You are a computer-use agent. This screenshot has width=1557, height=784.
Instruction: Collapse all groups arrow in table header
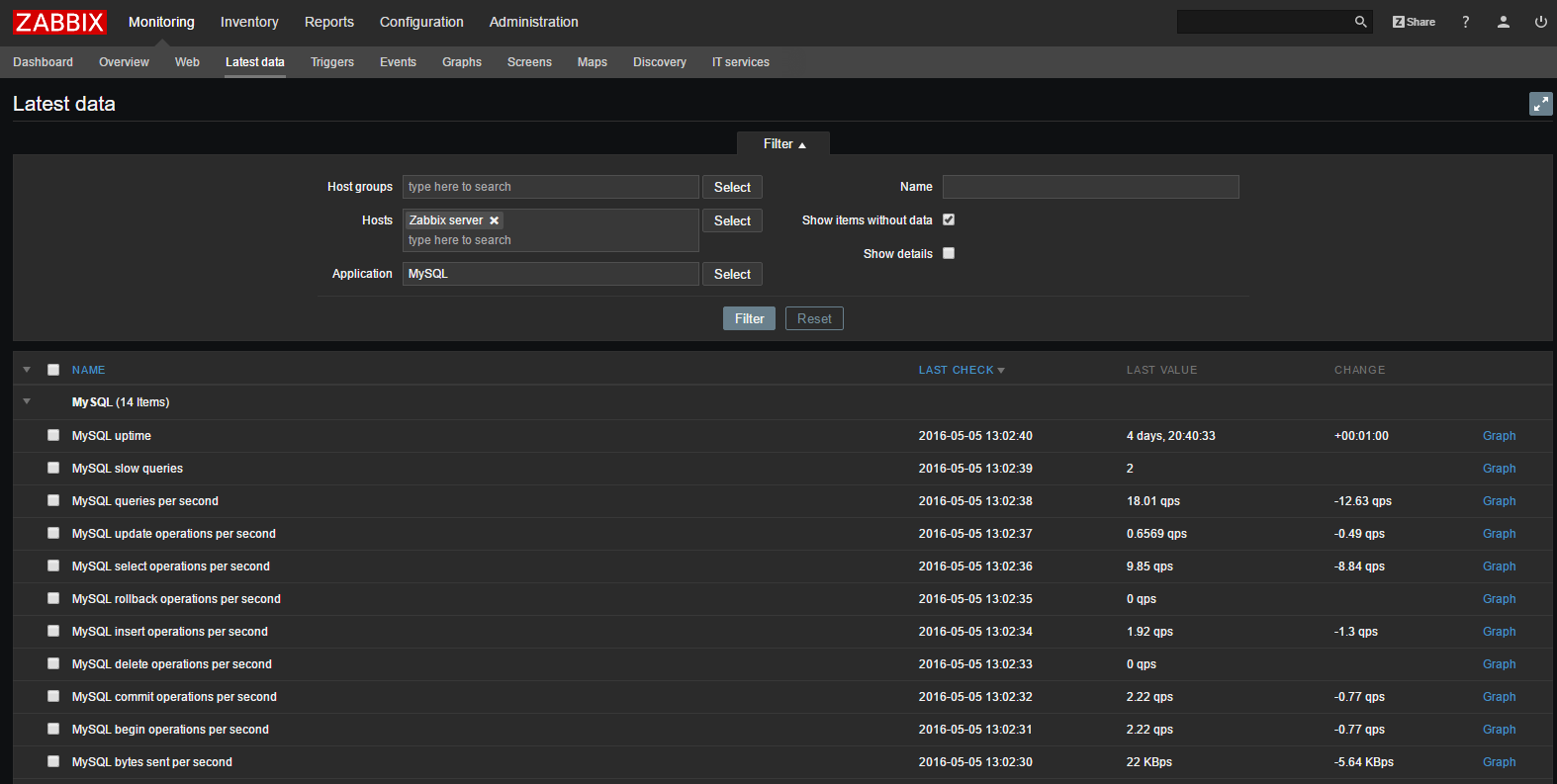[27, 370]
